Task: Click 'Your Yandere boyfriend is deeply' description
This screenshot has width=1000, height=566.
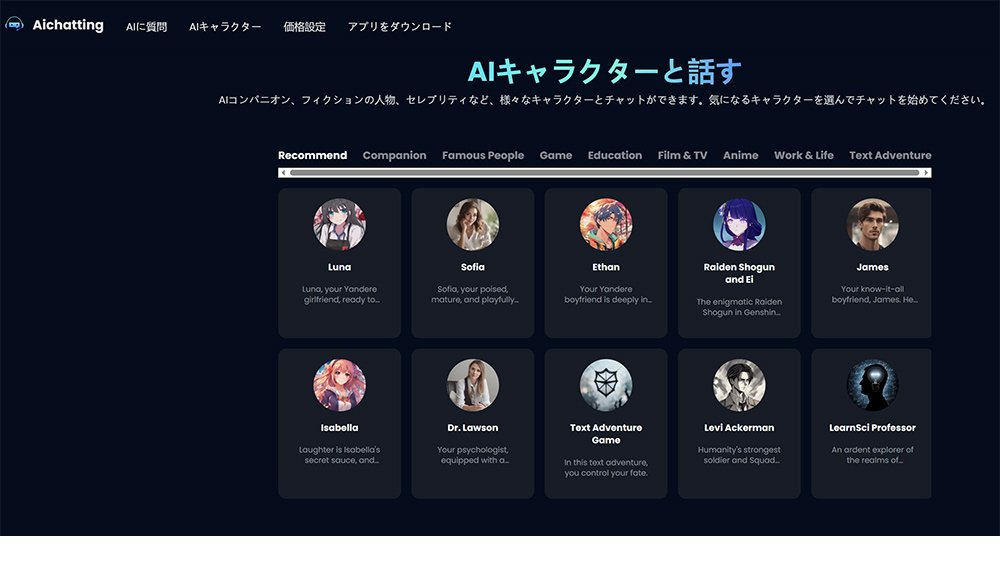Action: [x=607, y=294]
